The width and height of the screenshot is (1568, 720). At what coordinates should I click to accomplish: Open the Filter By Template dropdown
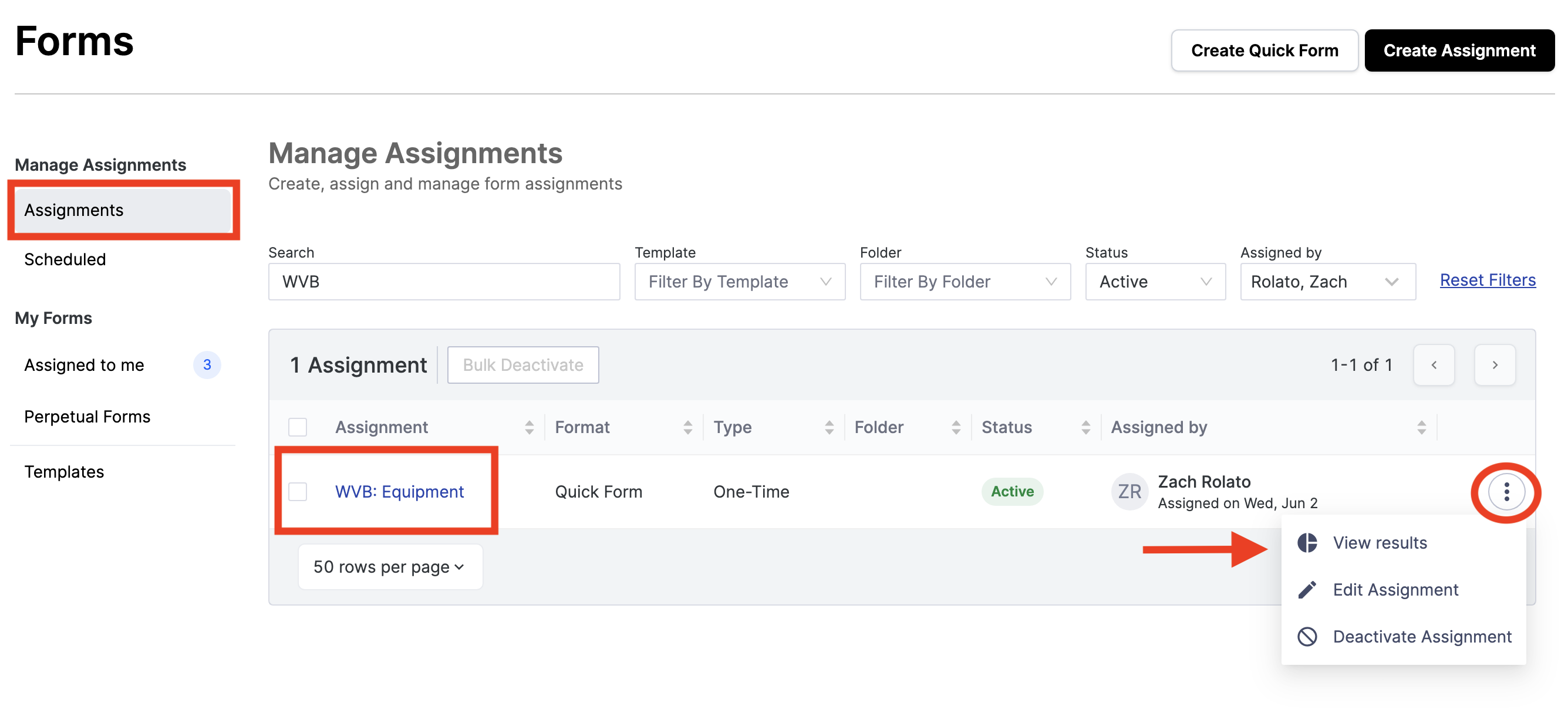[x=740, y=281]
